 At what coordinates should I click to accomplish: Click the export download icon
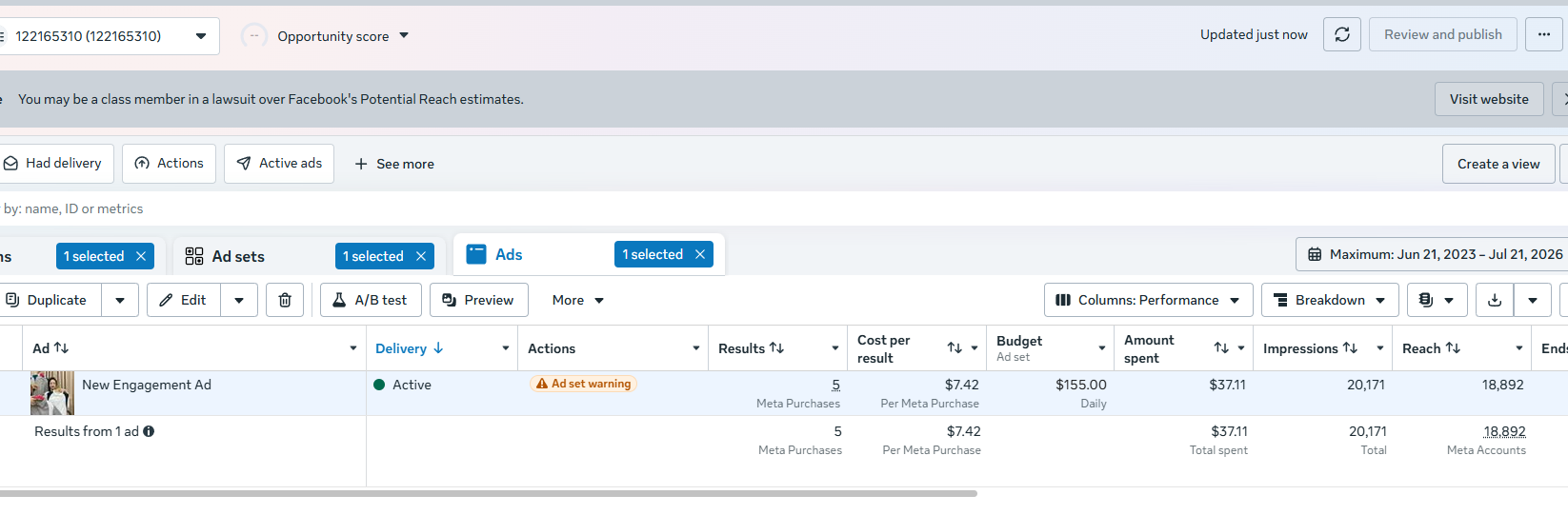coord(1495,300)
